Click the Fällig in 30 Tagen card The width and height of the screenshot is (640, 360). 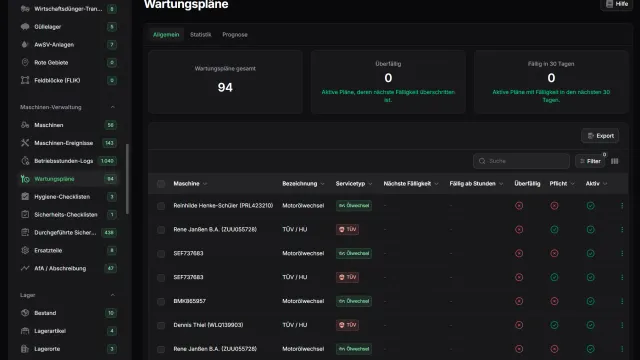point(551,82)
